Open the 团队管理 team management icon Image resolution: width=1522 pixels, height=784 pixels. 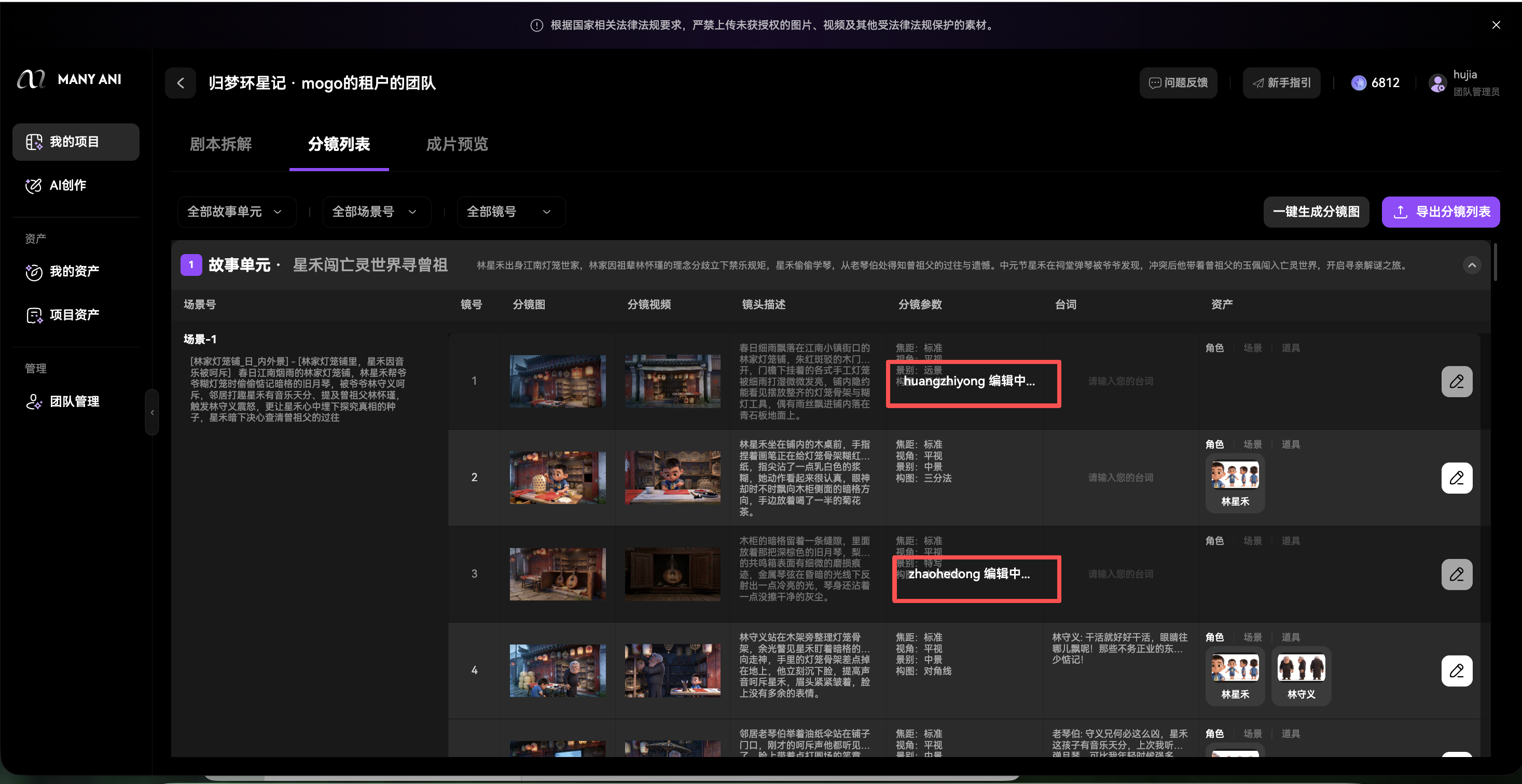34,402
